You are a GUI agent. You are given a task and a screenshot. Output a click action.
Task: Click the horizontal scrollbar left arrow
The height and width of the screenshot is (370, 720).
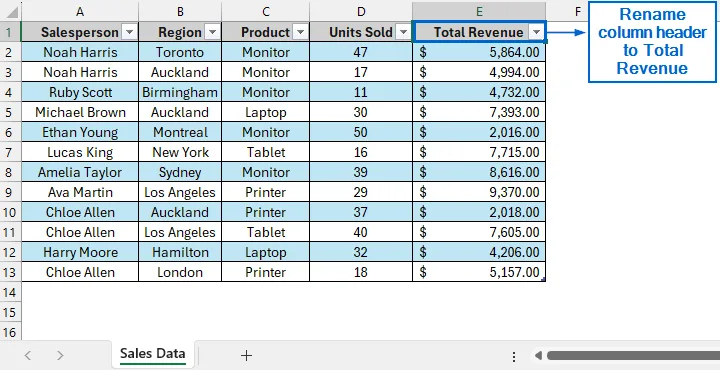538,355
